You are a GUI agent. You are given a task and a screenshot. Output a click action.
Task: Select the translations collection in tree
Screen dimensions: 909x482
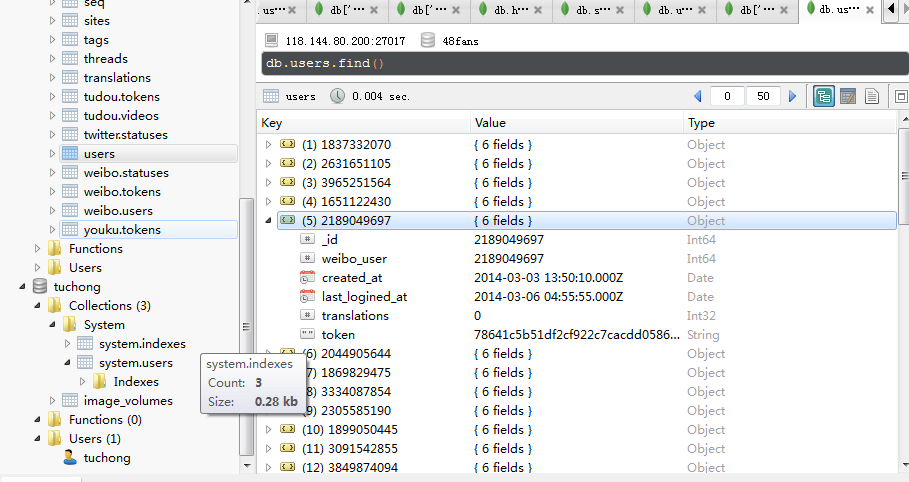point(117,78)
